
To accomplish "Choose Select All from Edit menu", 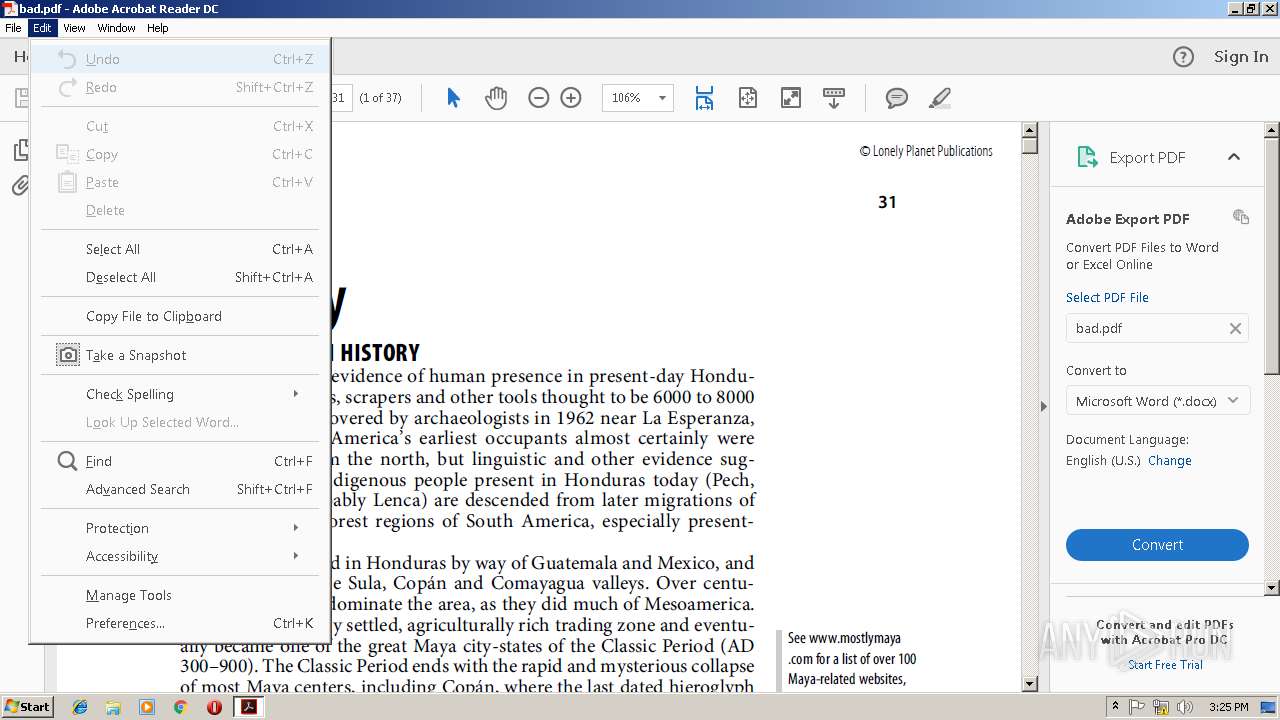I will click(180, 249).
